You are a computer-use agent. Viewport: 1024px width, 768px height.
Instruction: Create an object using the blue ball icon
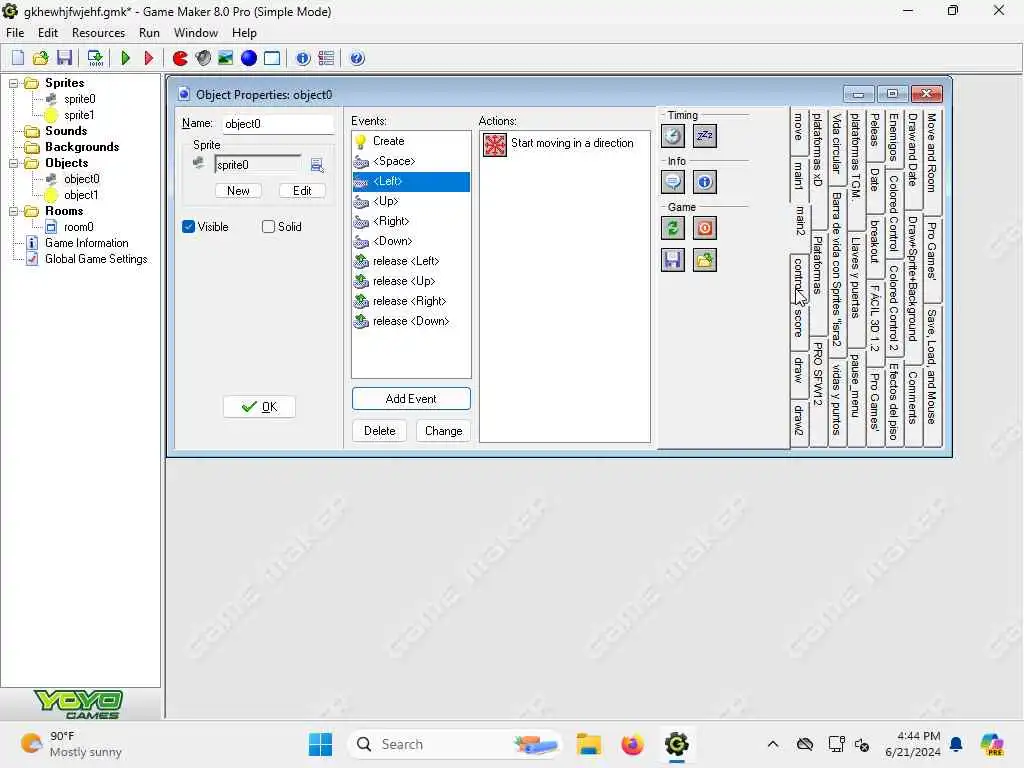coord(249,58)
